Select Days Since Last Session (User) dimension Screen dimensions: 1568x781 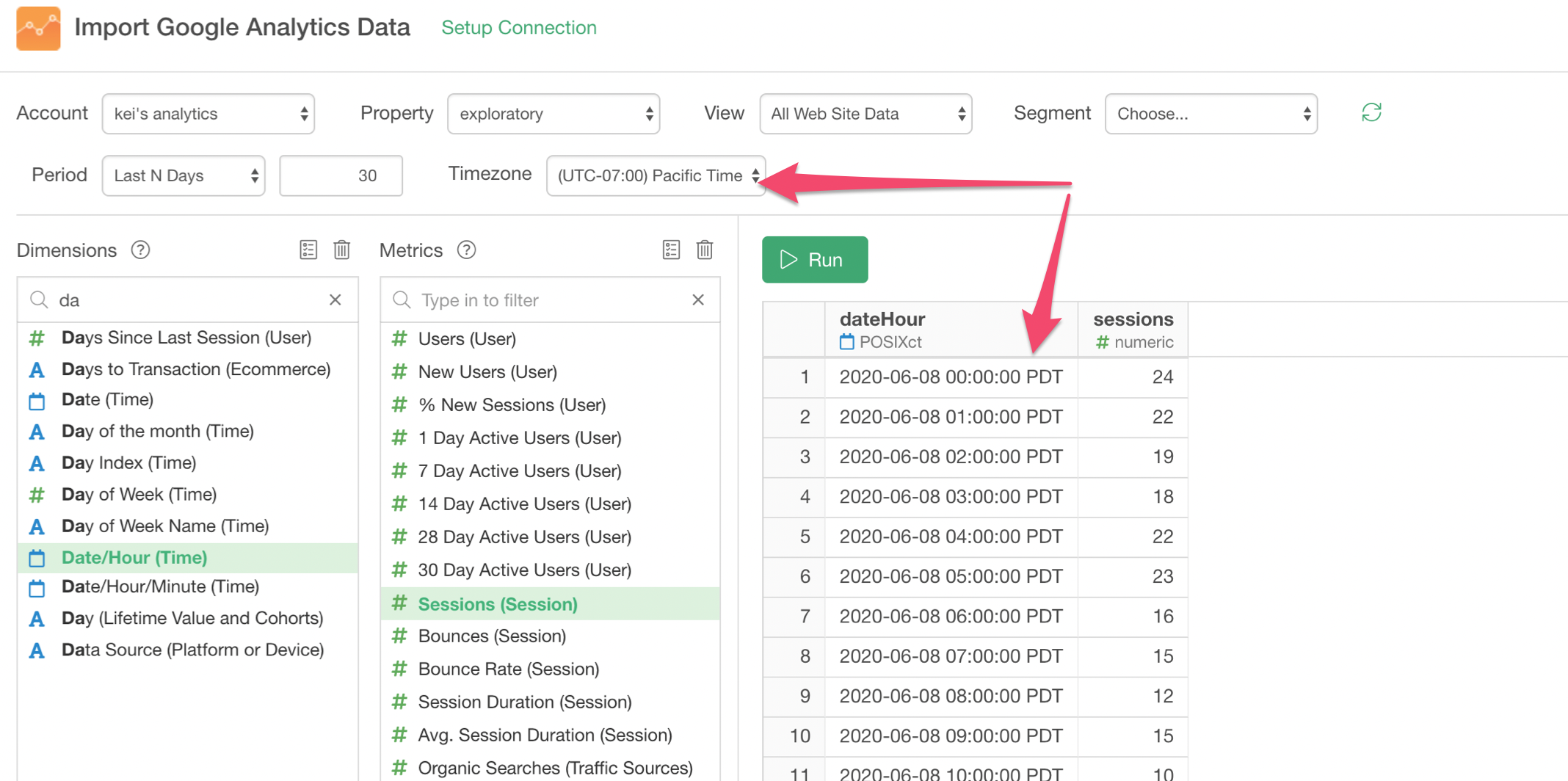[x=187, y=338]
